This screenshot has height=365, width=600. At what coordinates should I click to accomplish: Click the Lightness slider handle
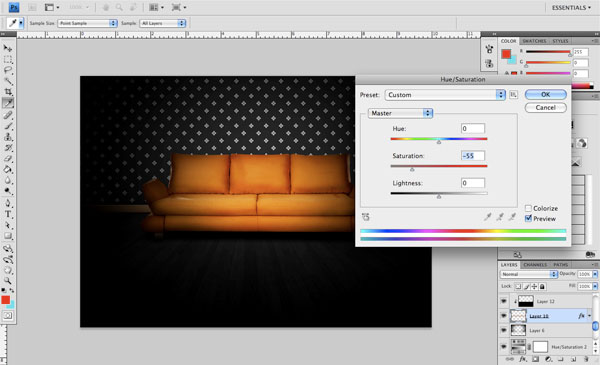[439, 196]
